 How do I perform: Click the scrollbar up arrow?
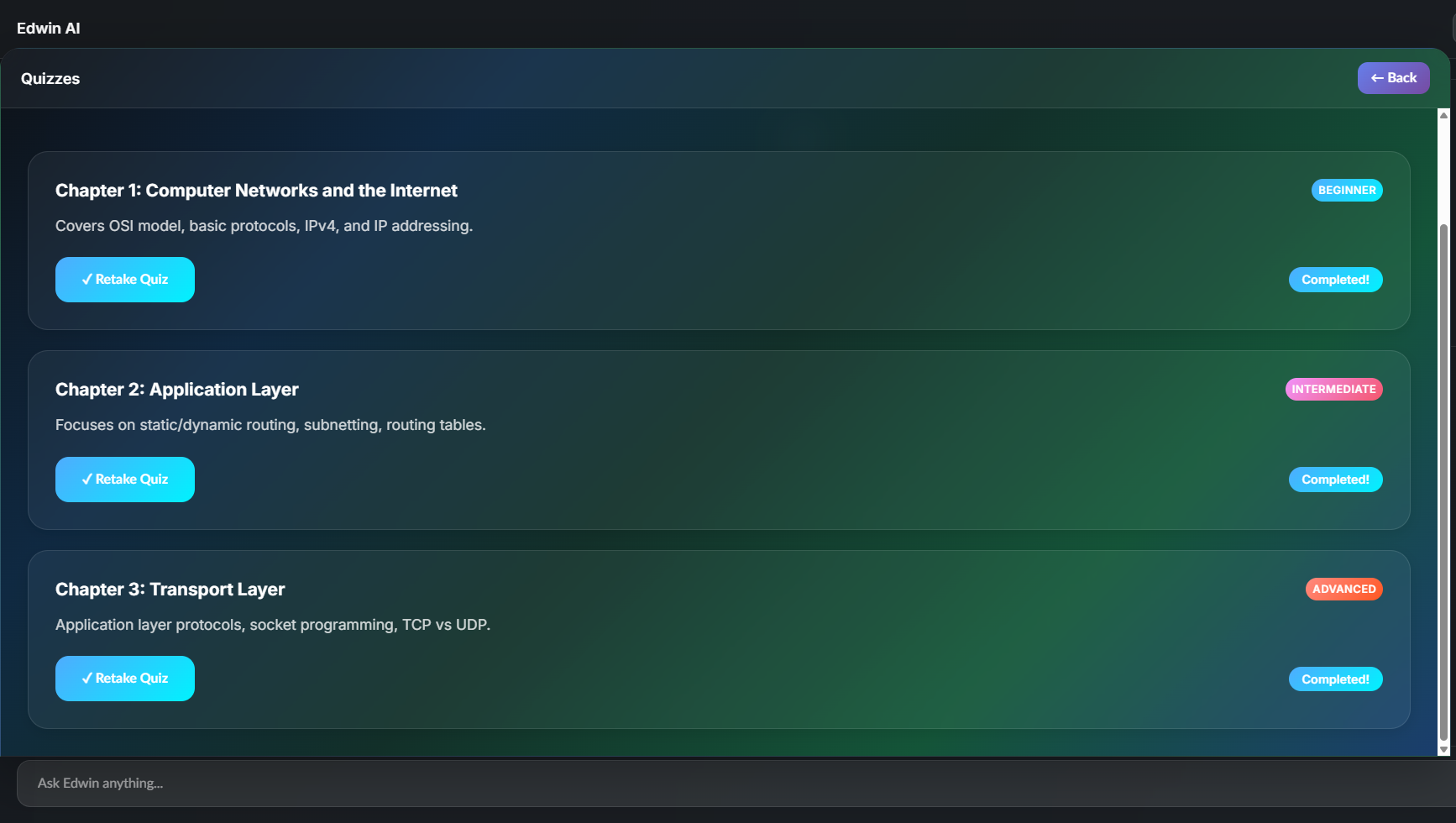(x=1443, y=115)
